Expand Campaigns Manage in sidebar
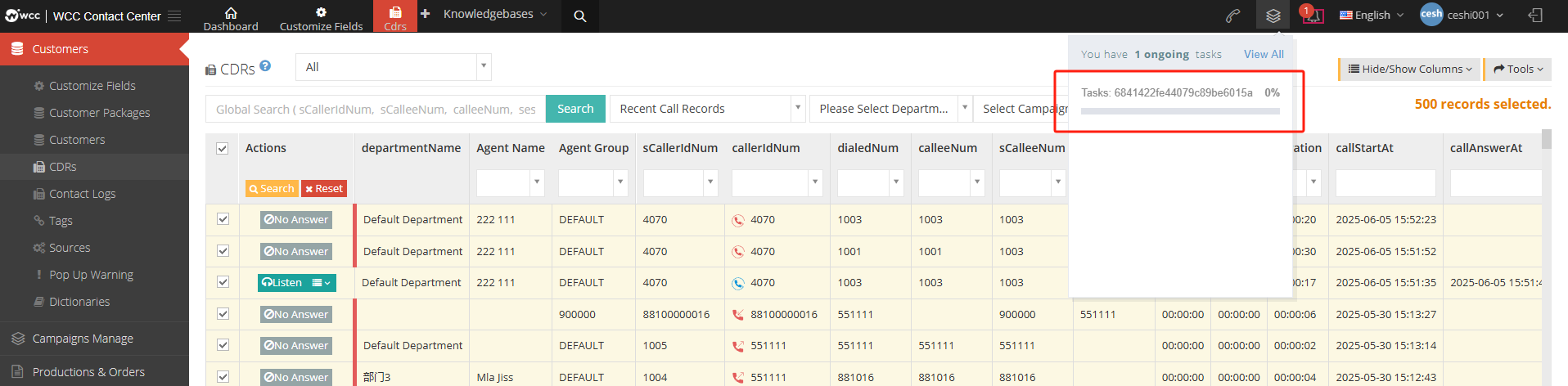Viewport: 1568px width, 386px height. point(94,339)
